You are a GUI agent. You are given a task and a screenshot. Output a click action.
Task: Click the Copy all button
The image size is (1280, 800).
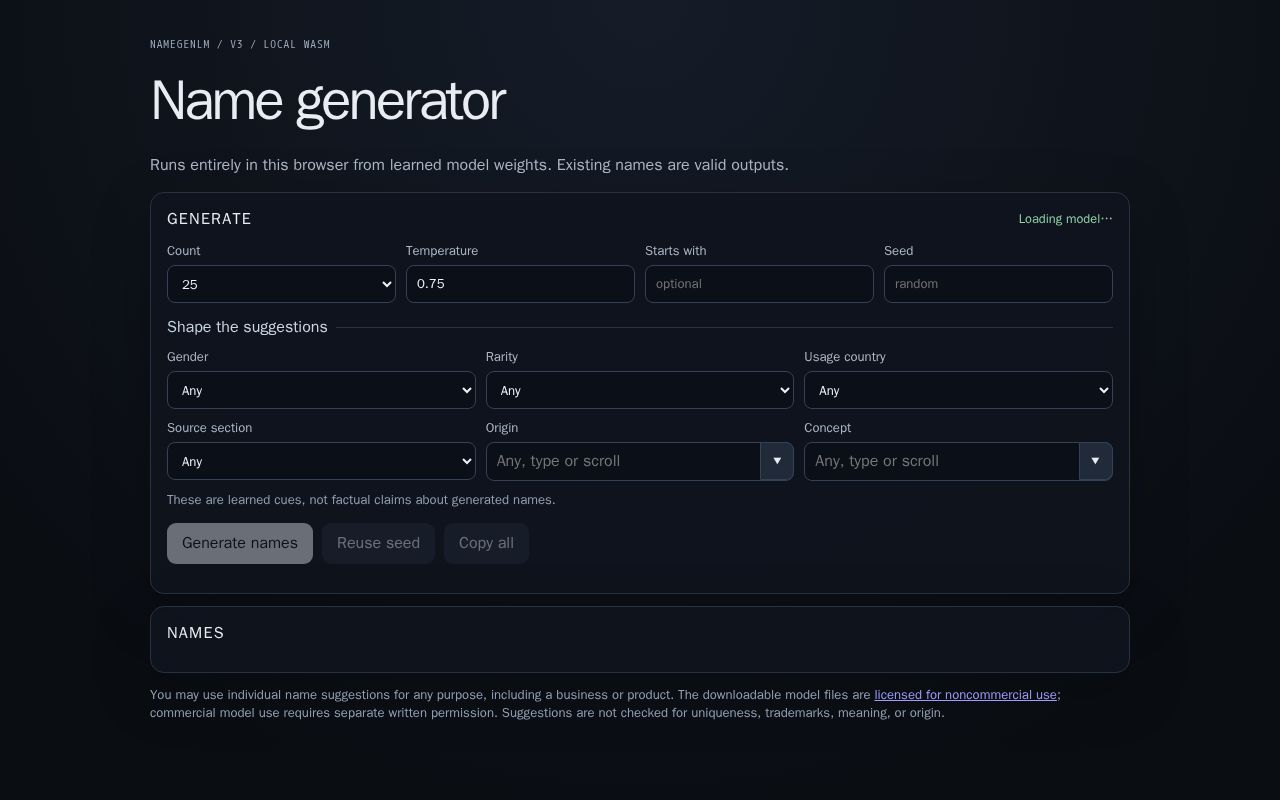[486, 543]
